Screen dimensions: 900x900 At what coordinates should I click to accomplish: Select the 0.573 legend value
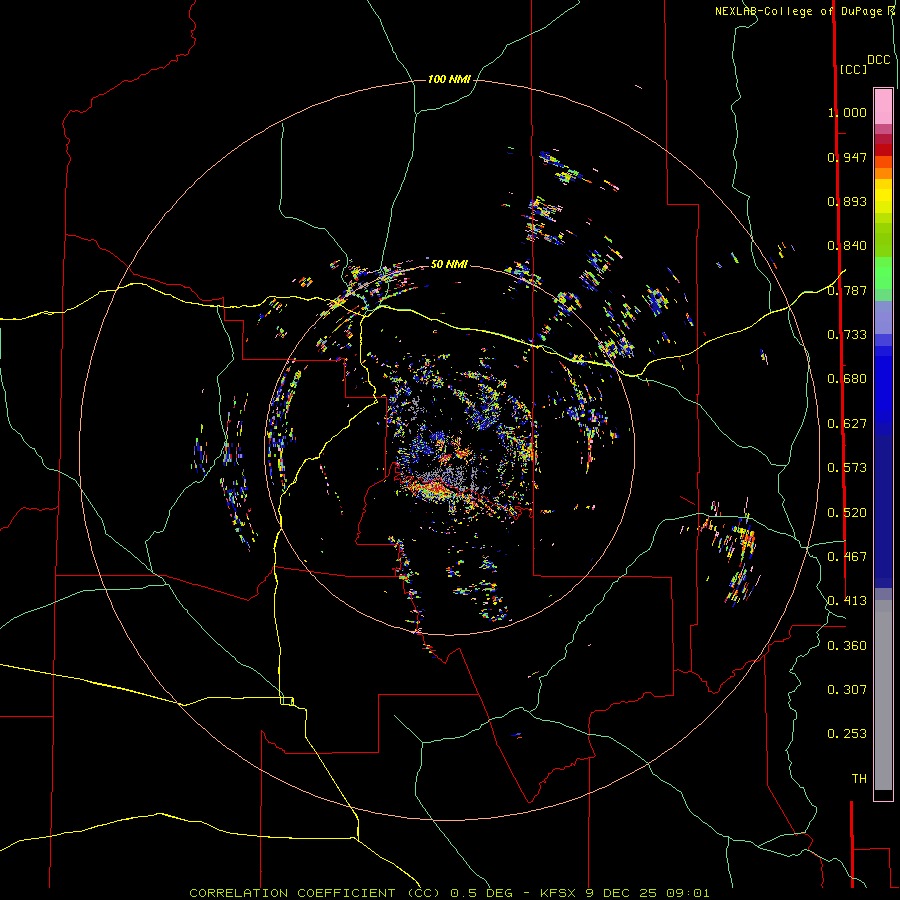pos(847,468)
